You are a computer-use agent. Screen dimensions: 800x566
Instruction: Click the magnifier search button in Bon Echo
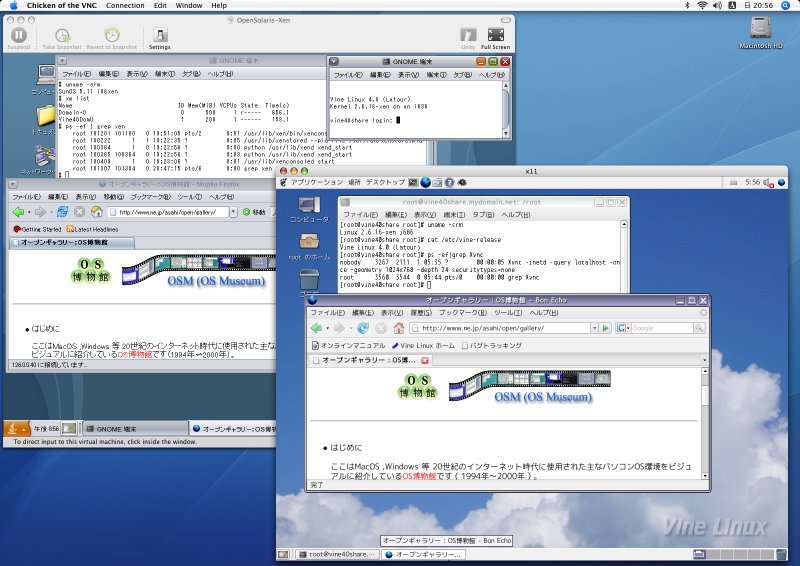tap(699, 328)
